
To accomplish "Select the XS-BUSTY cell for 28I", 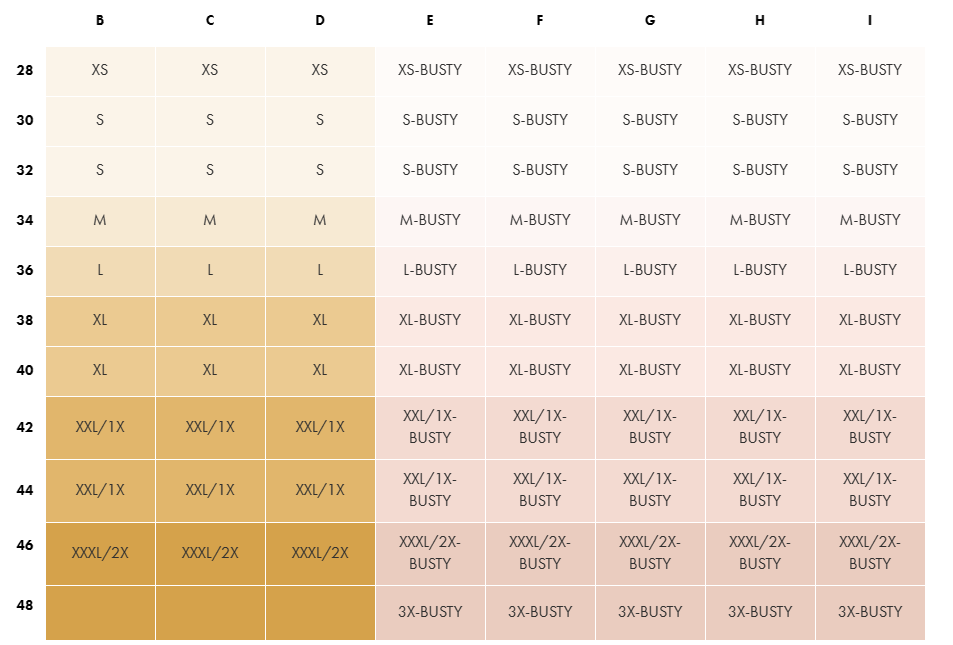I will coord(869,70).
